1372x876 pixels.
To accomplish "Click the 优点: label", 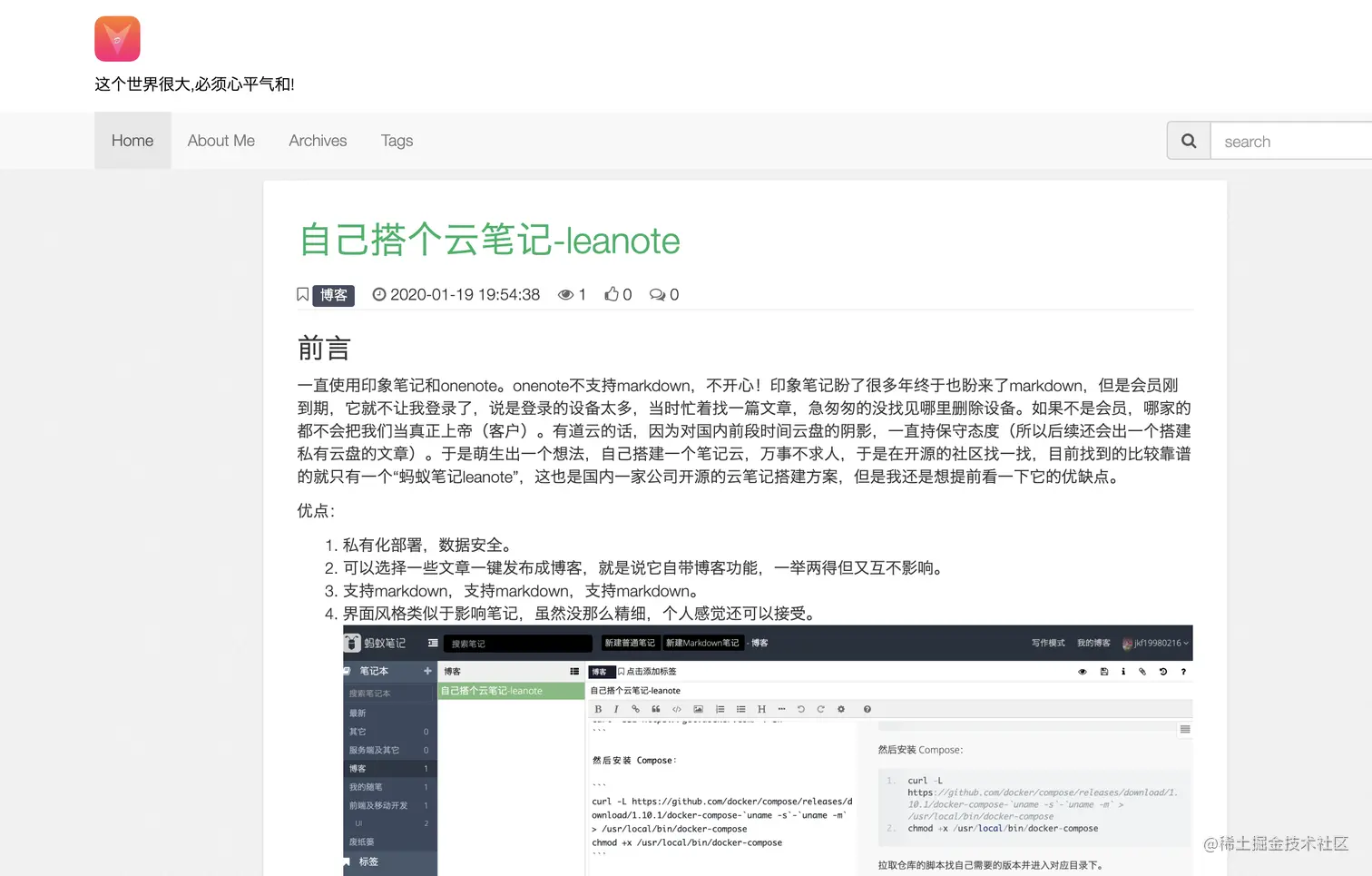I will pyautogui.click(x=316, y=511).
